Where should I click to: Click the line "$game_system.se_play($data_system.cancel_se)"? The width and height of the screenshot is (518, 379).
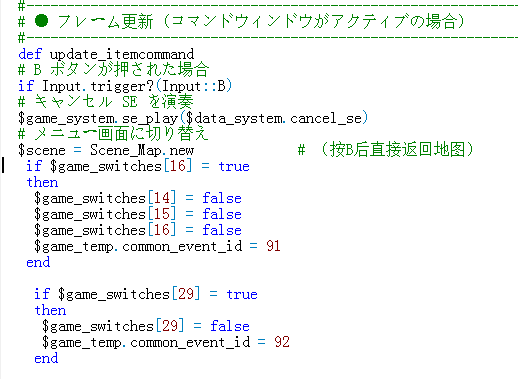pyautogui.click(x=193, y=118)
